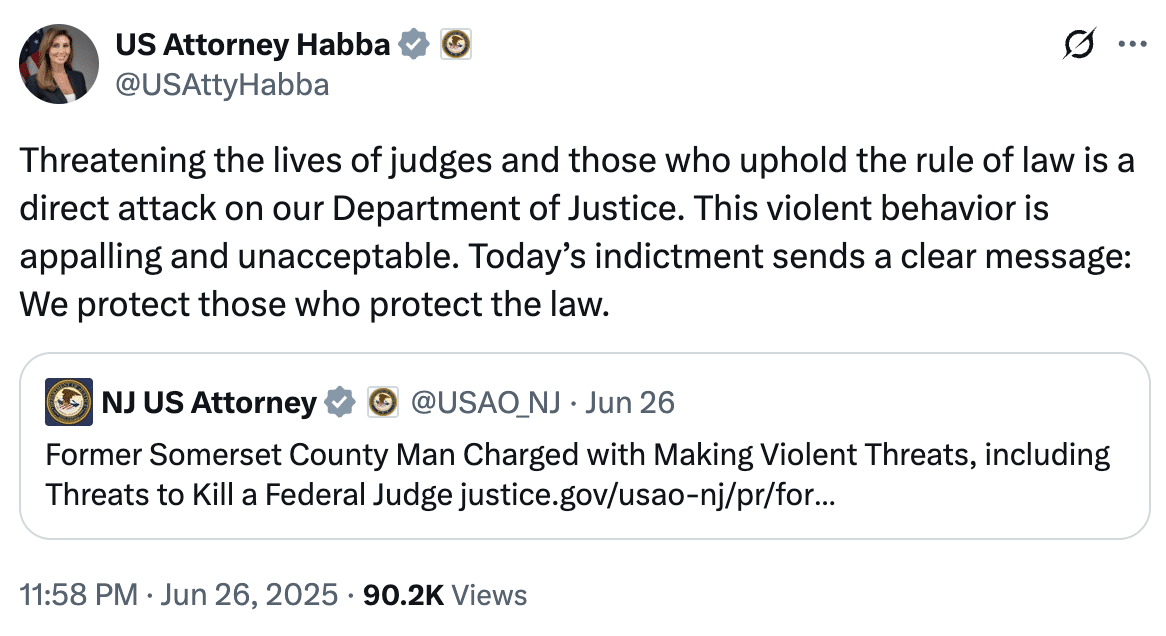
Task: Click 'We protect those who protect the law'
Action: coord(314,304)
